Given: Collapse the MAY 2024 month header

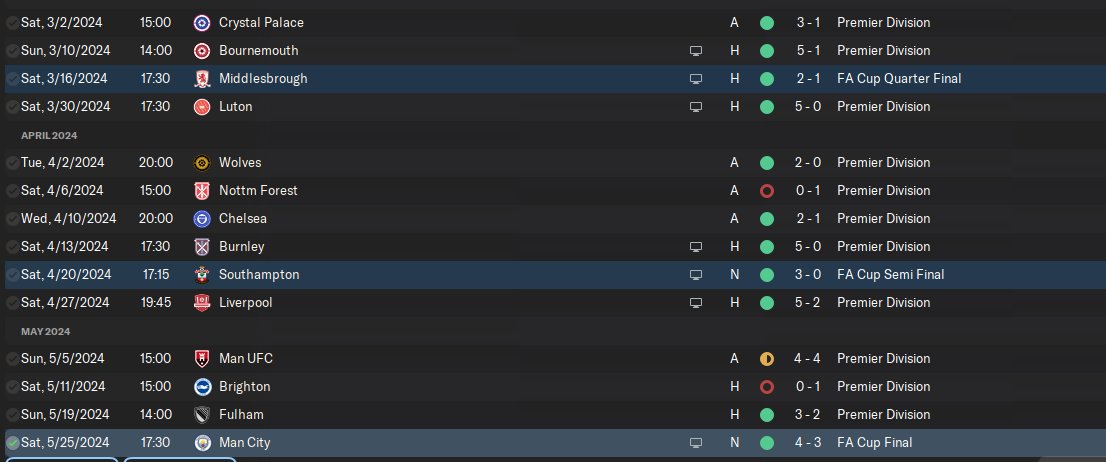Looking at the screenshot, I should coord(46,332).
